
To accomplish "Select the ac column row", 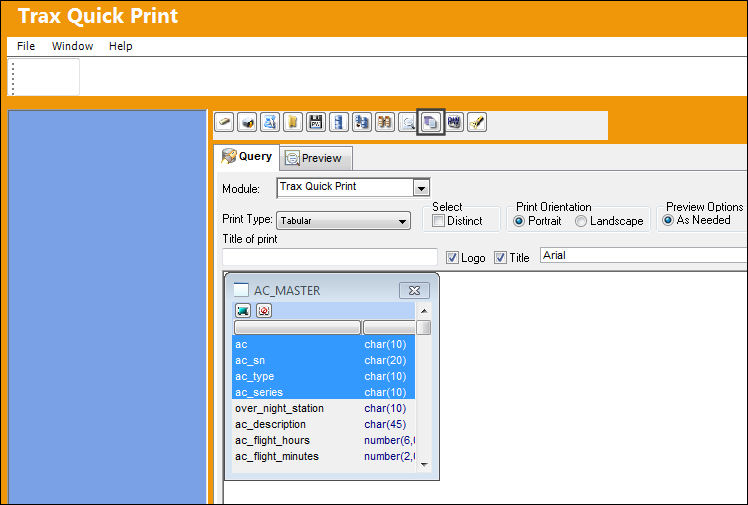I will 323,344.
